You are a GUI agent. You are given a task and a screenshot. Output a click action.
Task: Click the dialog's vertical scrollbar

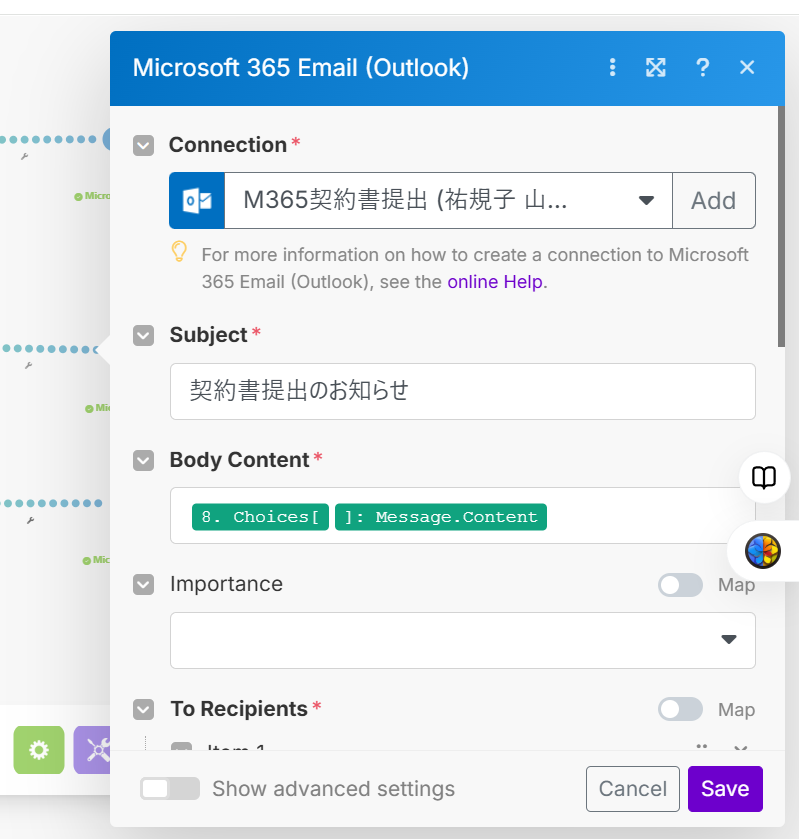pyautogui.click(x=781, y=226)
